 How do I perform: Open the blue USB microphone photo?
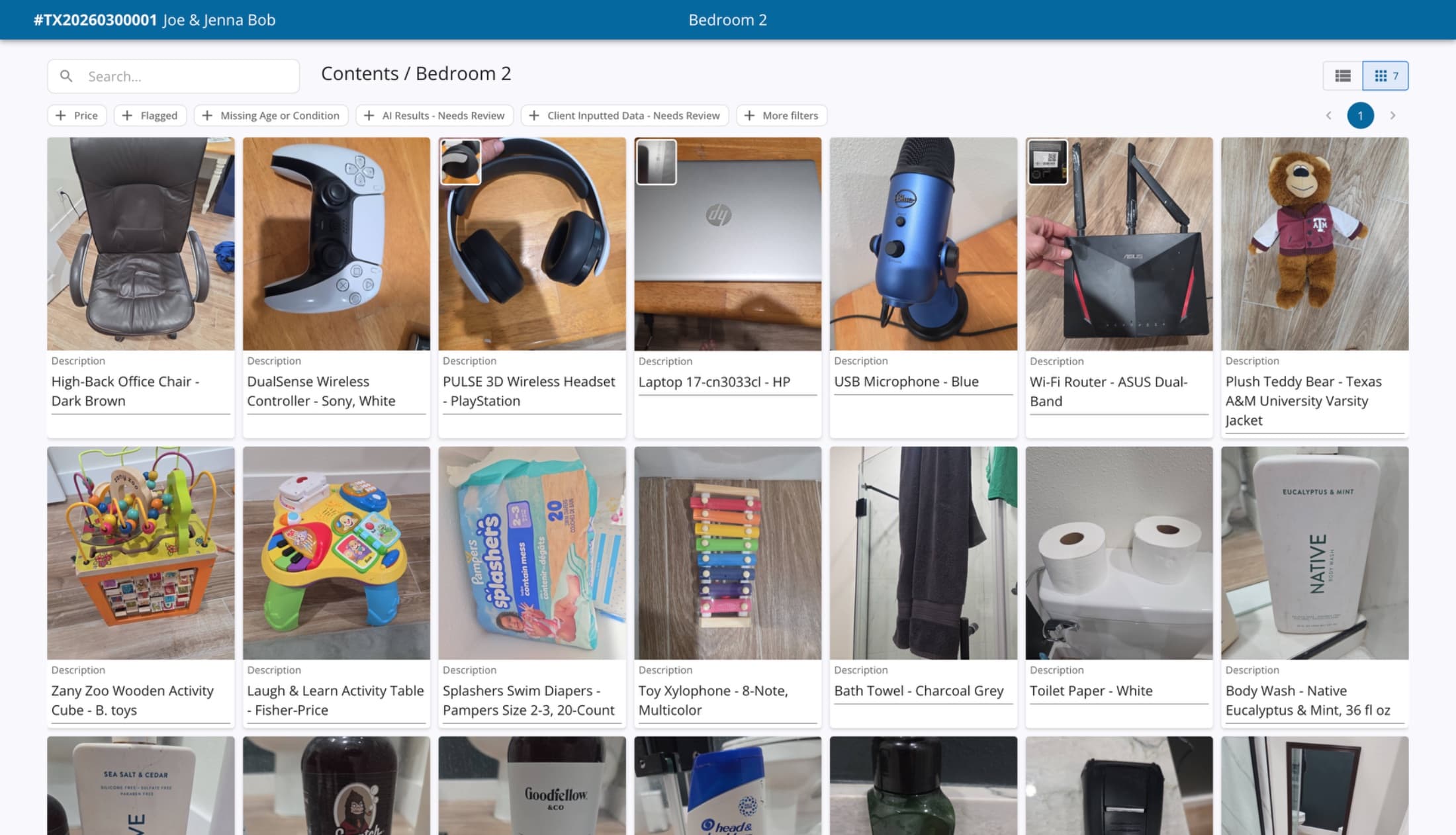(923, 243)
